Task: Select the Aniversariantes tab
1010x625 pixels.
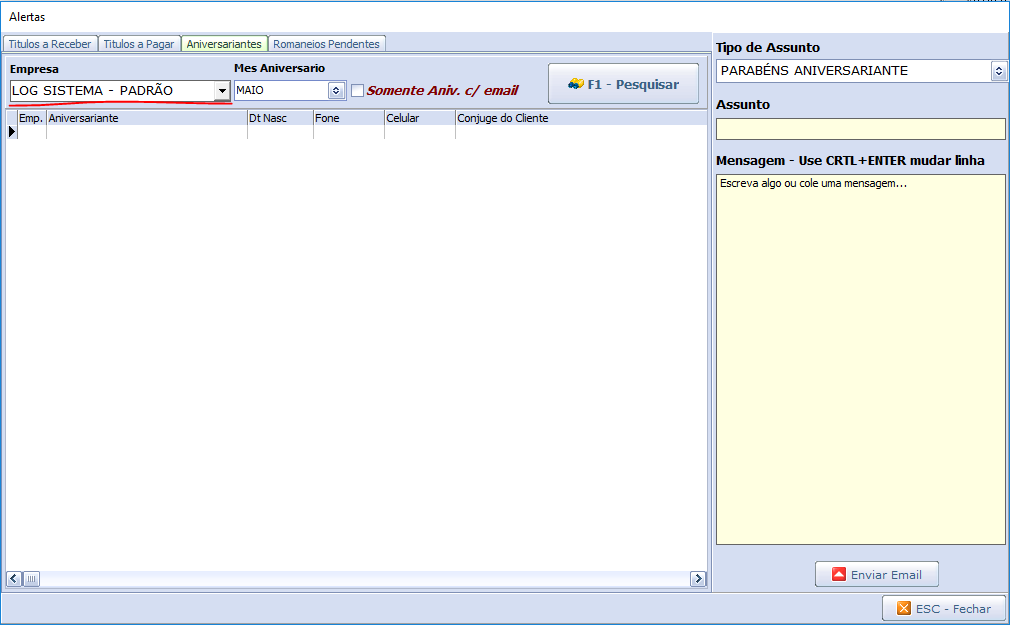Action: point(224,44)
